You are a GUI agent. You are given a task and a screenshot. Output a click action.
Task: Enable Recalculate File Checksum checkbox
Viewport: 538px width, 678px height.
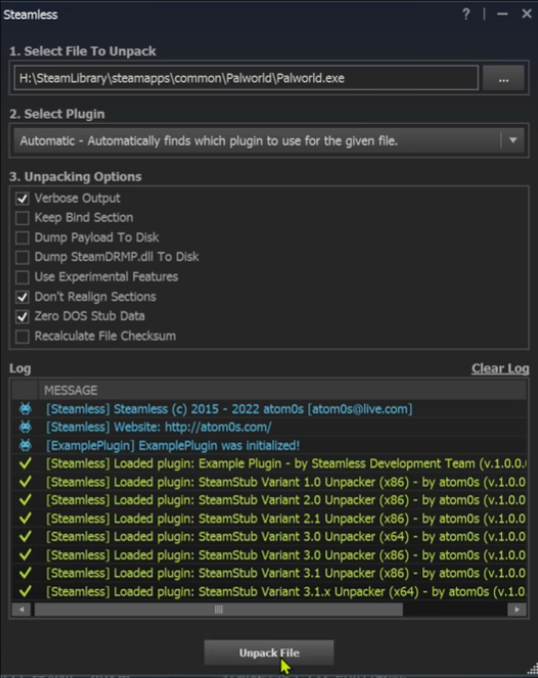pyautogui.click(x=22, y=336)
